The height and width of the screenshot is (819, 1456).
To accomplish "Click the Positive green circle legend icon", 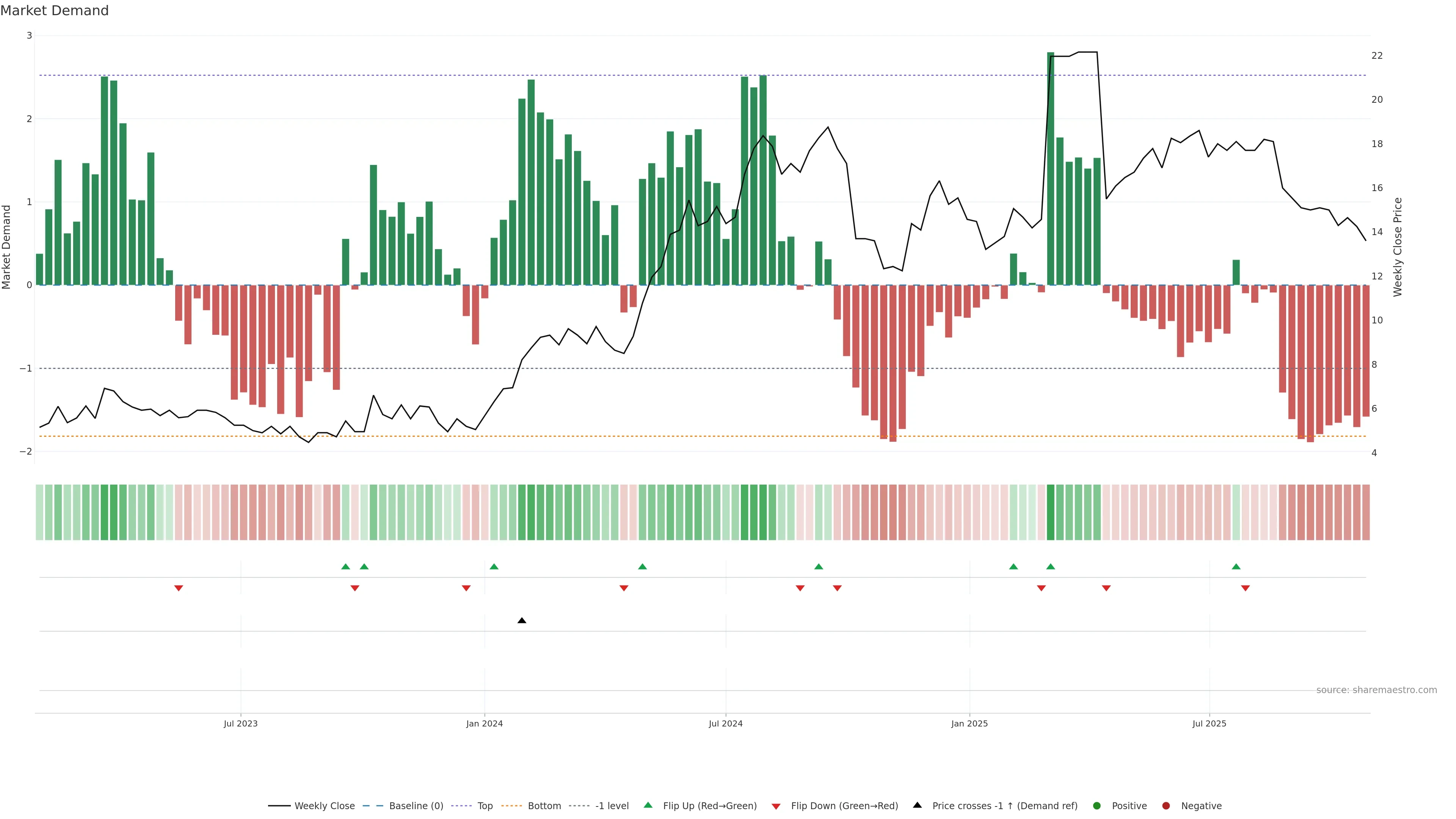I will click(1097, 805).
